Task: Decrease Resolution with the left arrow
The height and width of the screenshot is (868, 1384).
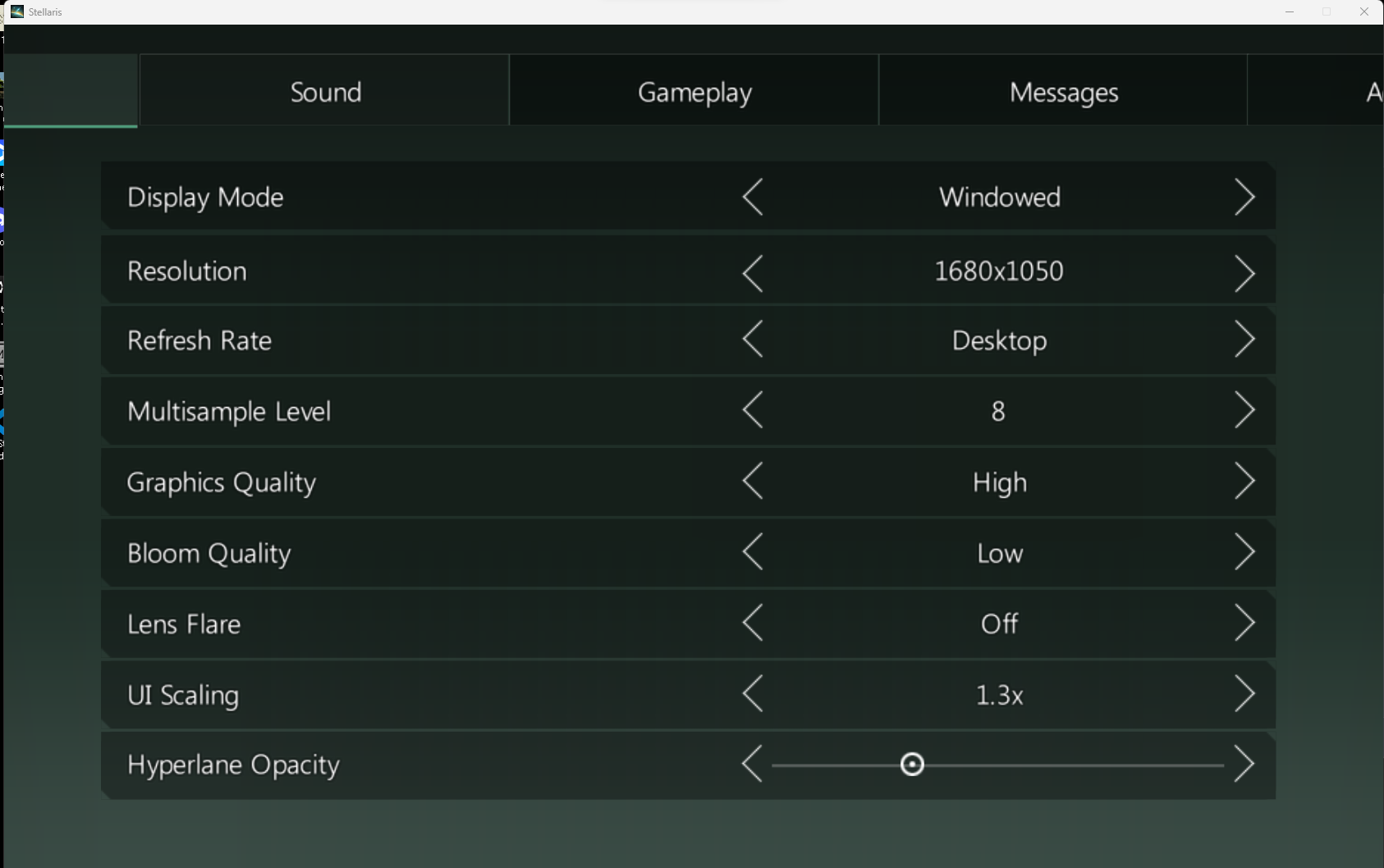Action: tap(753, 272)
